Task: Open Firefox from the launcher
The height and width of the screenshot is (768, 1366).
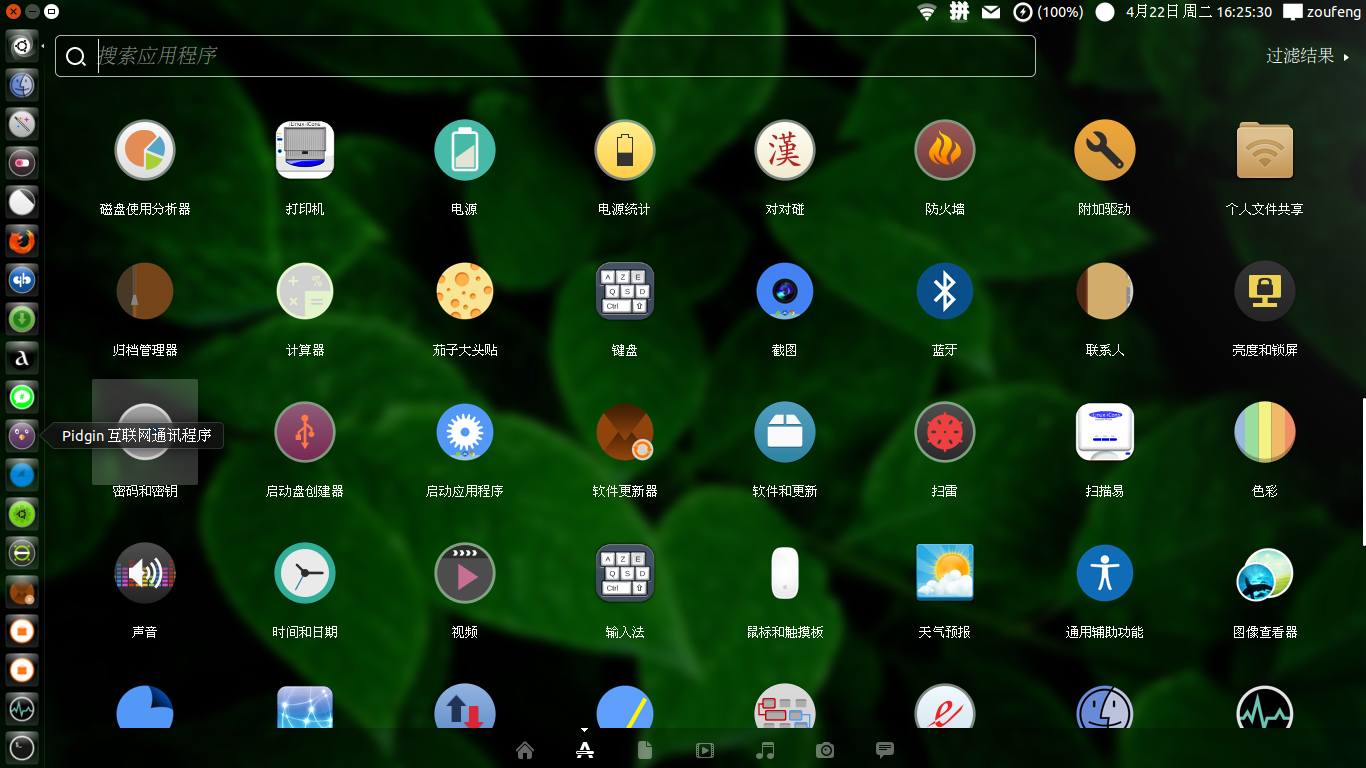Action: click(22, 241)
